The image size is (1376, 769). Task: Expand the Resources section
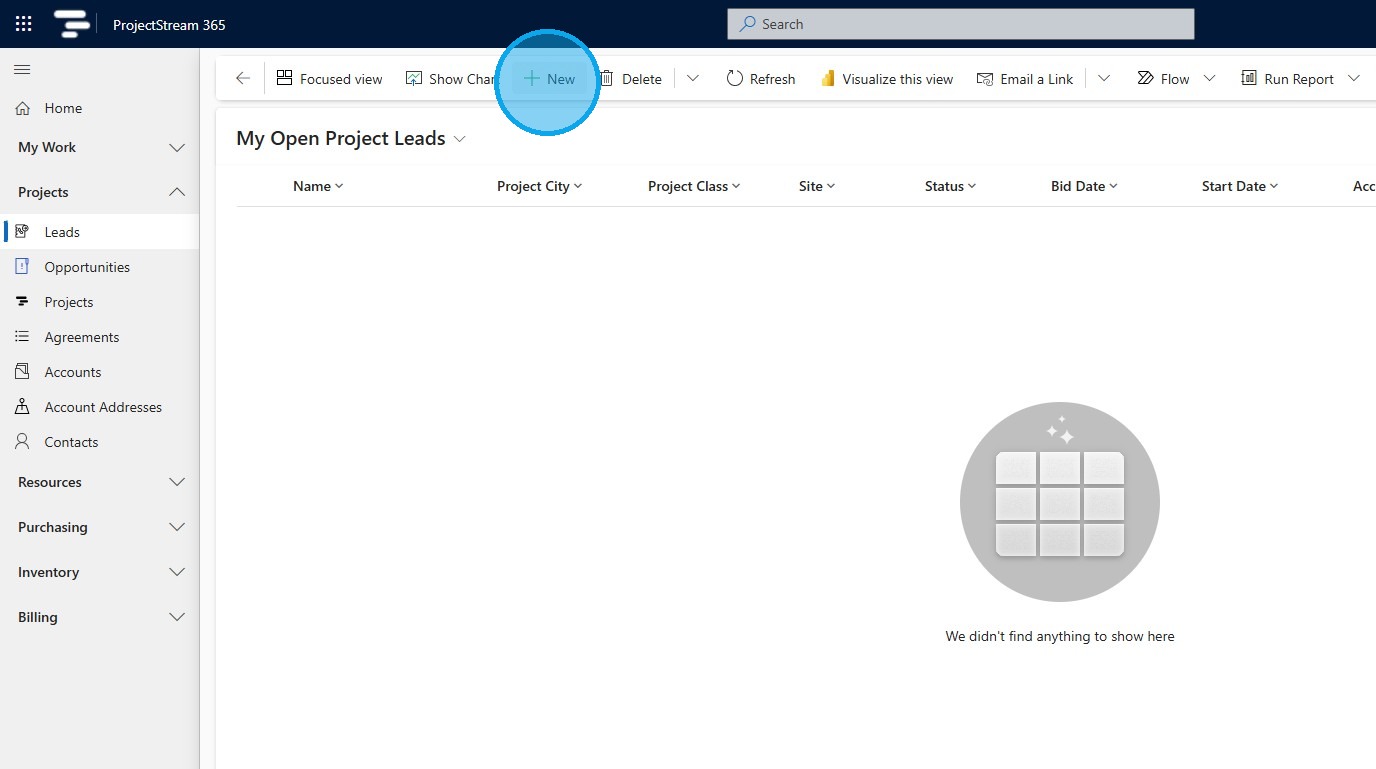[177, 482]
